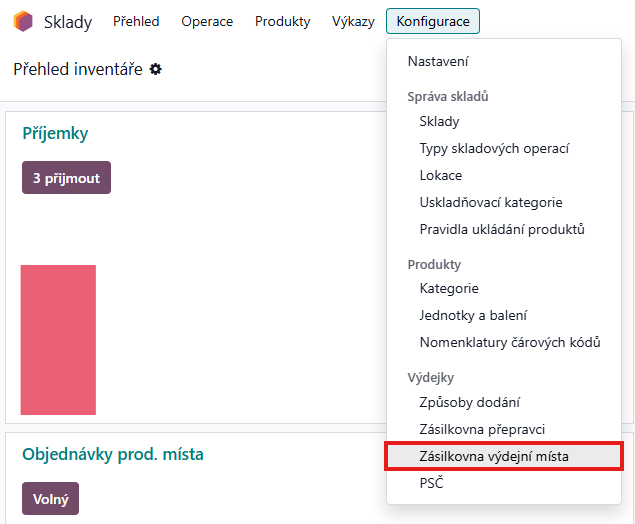
Task: Click the red bar in Příjemky chart
Action: [58, 339]
